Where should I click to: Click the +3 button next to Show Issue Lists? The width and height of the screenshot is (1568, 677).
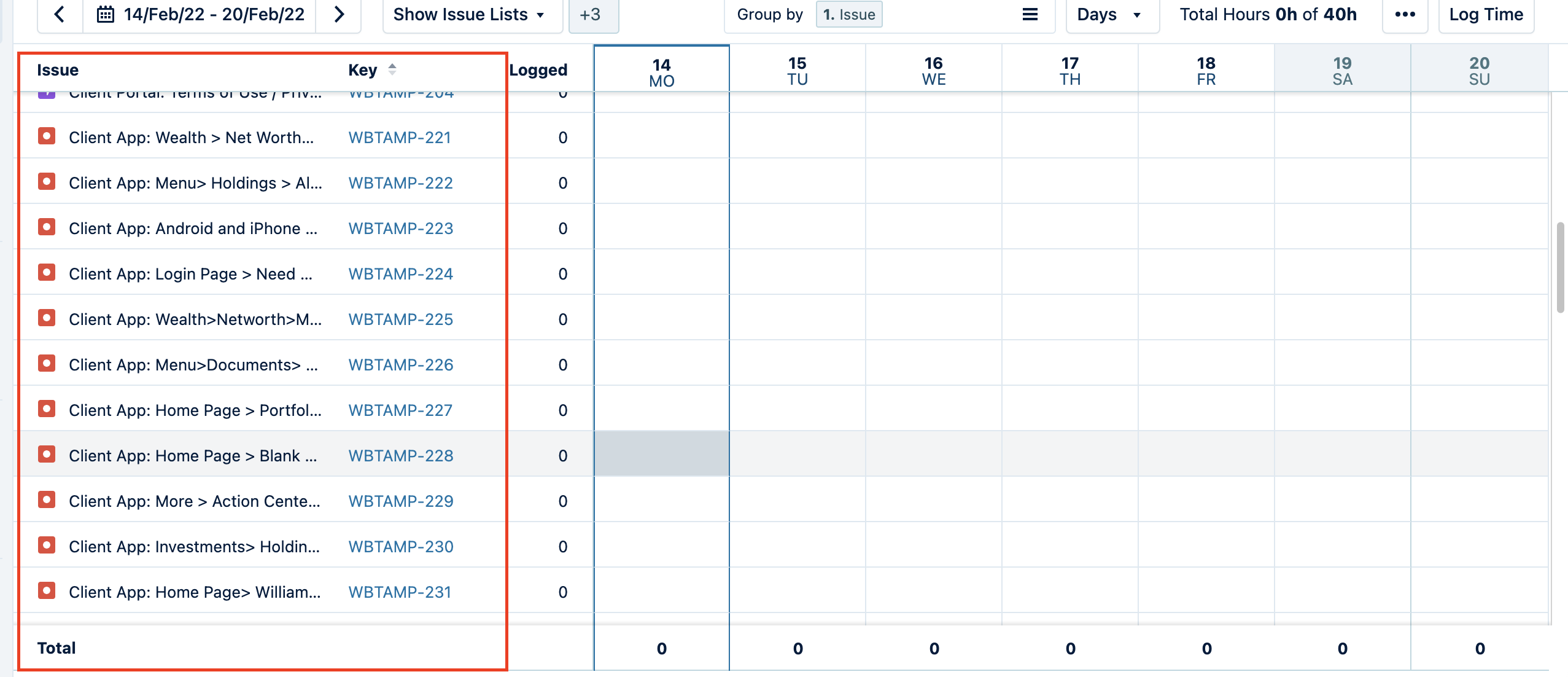click(592, 14)
